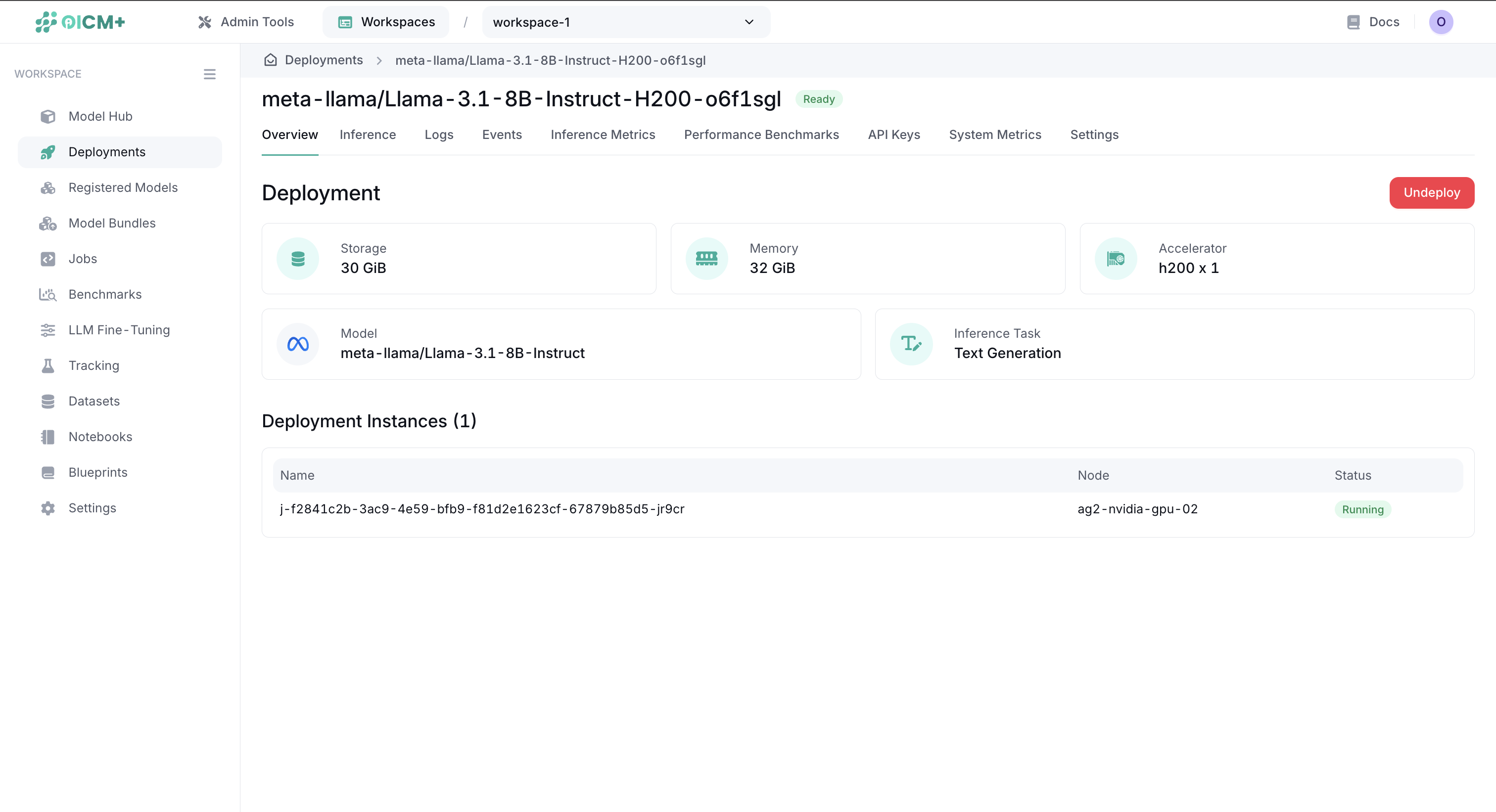1496x812 pixels.
Task: Click the OICM+ logo
Action: point(80,21)
